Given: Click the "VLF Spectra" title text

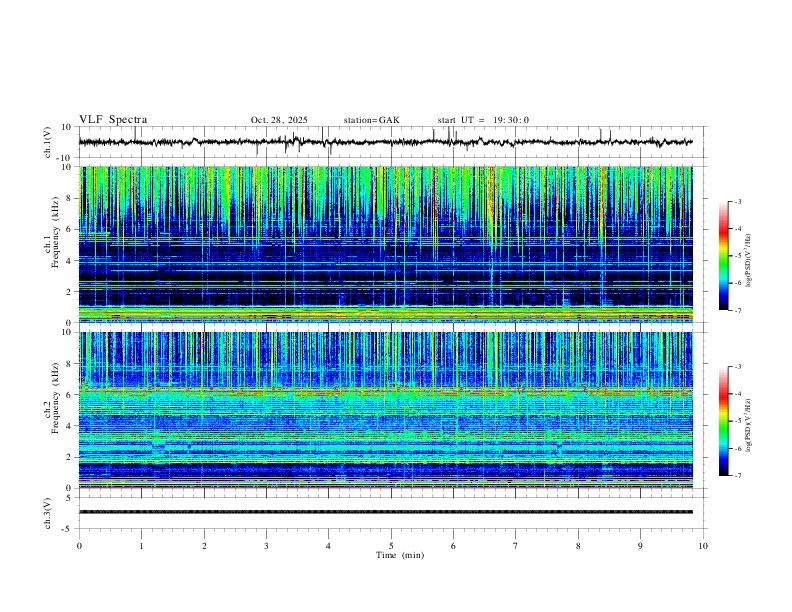Looking at the screenshot, I should point(113,120).
